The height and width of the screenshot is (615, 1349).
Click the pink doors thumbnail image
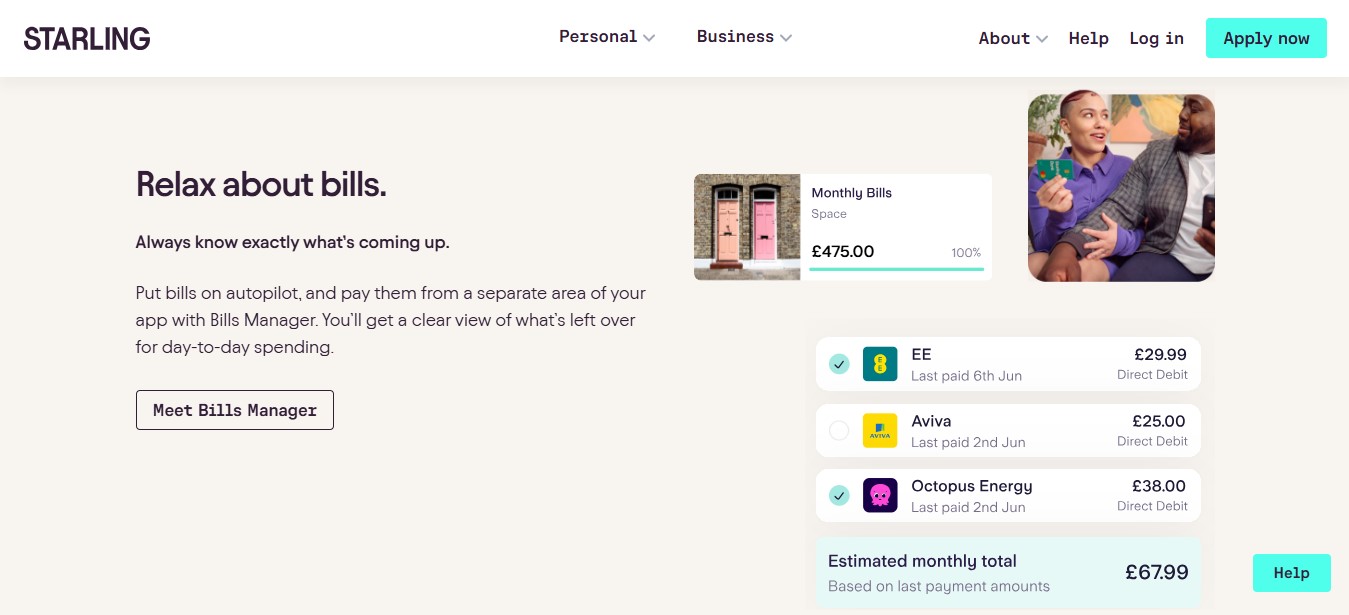[747, 227]
